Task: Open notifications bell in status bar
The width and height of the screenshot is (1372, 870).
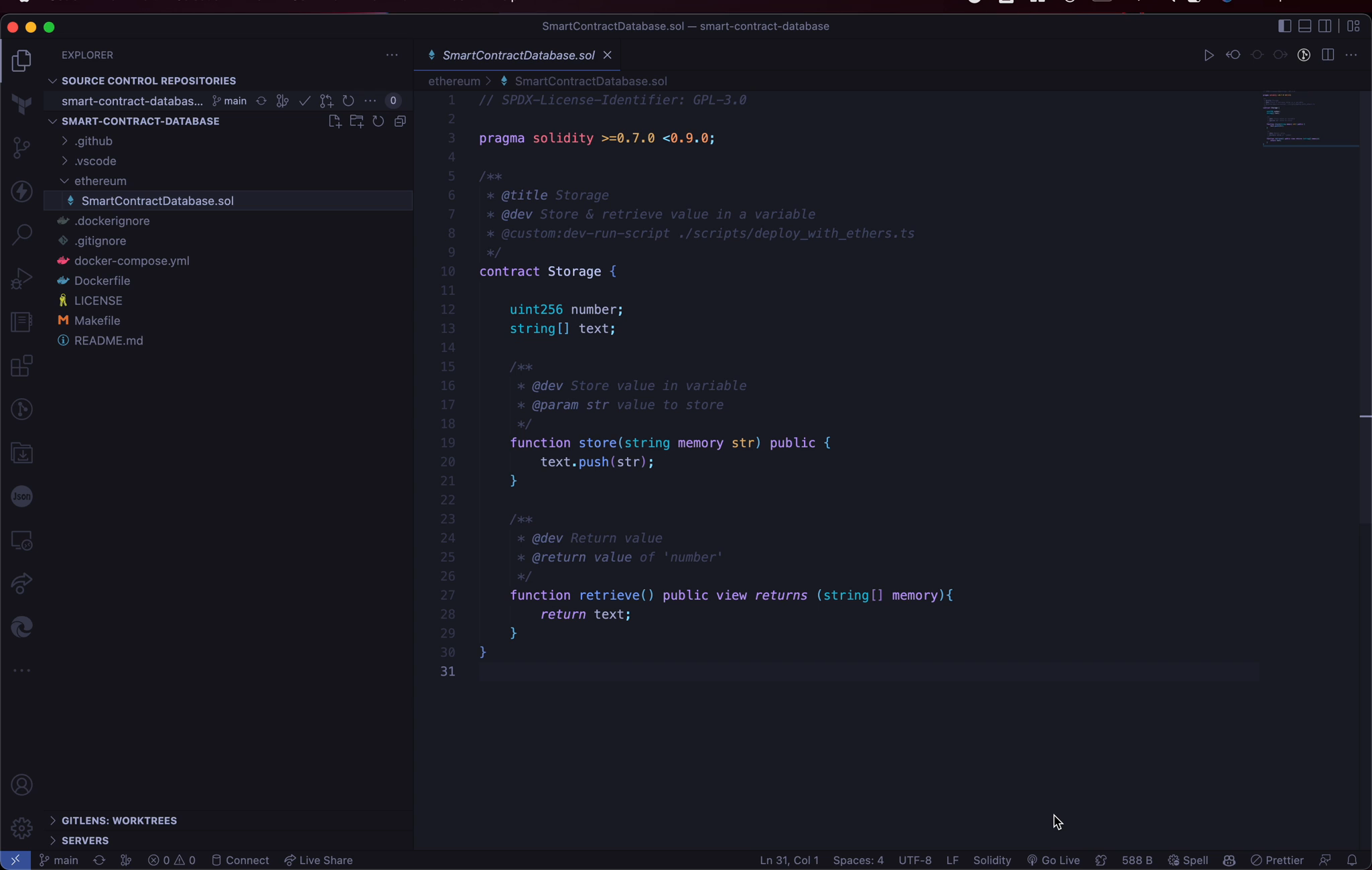Action: pos(1352,860)
